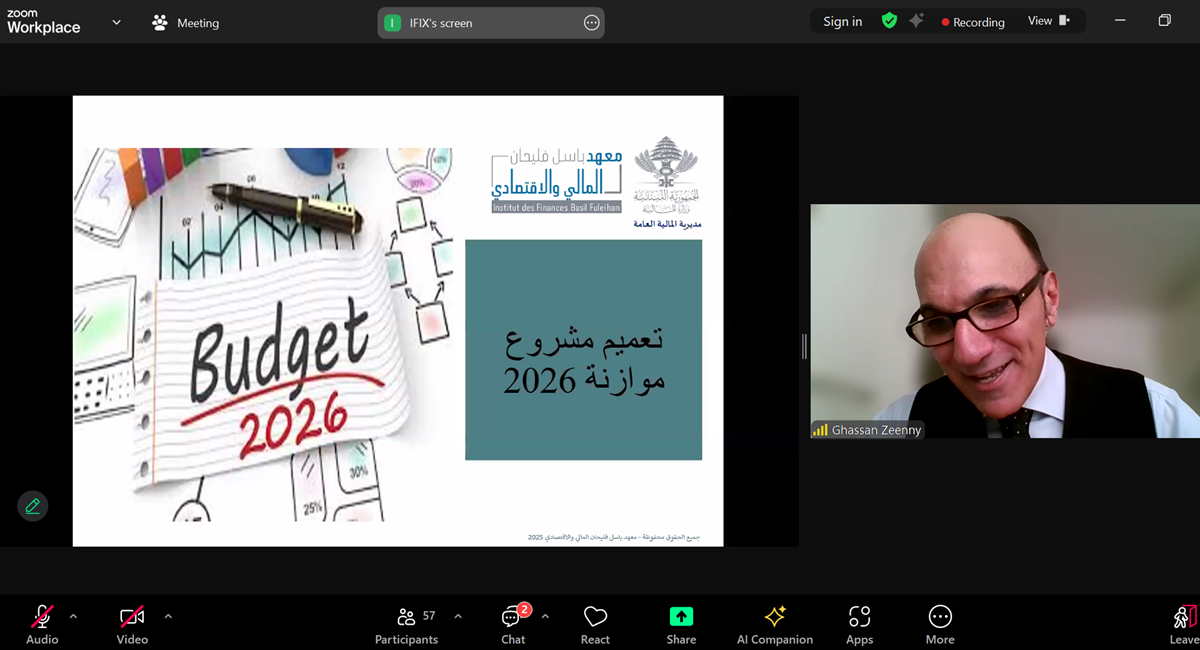The image size is (1200, 650).
Task: Click the Sign in button
Action: 842,22
